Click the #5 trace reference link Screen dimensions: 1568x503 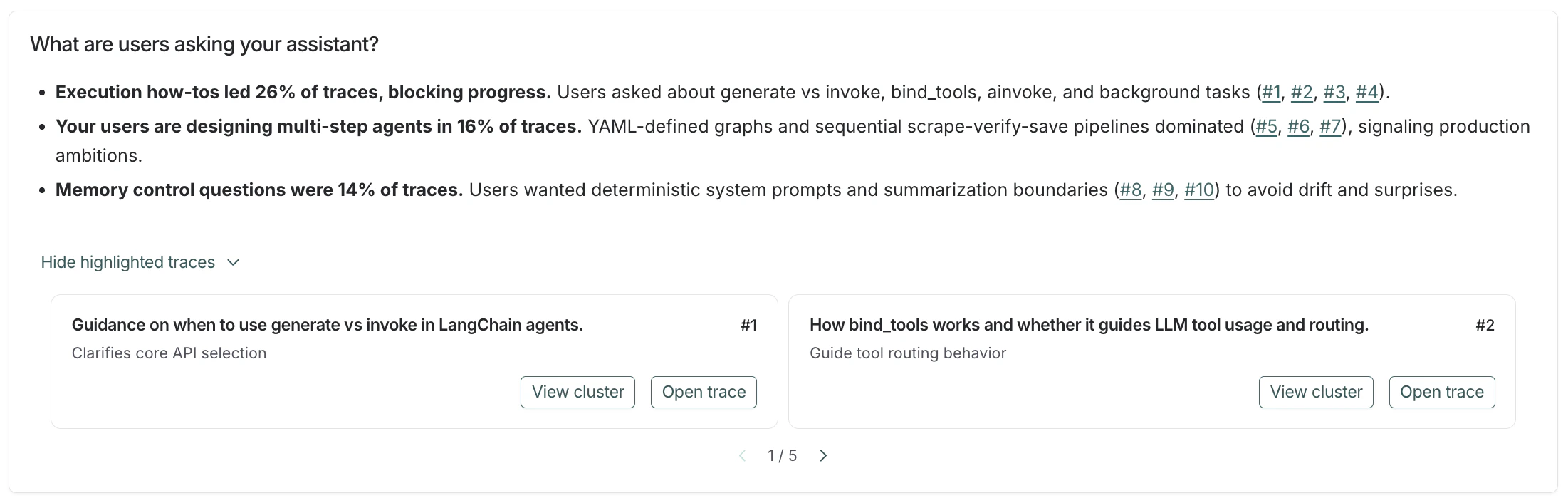click(x=1266, y=127)
